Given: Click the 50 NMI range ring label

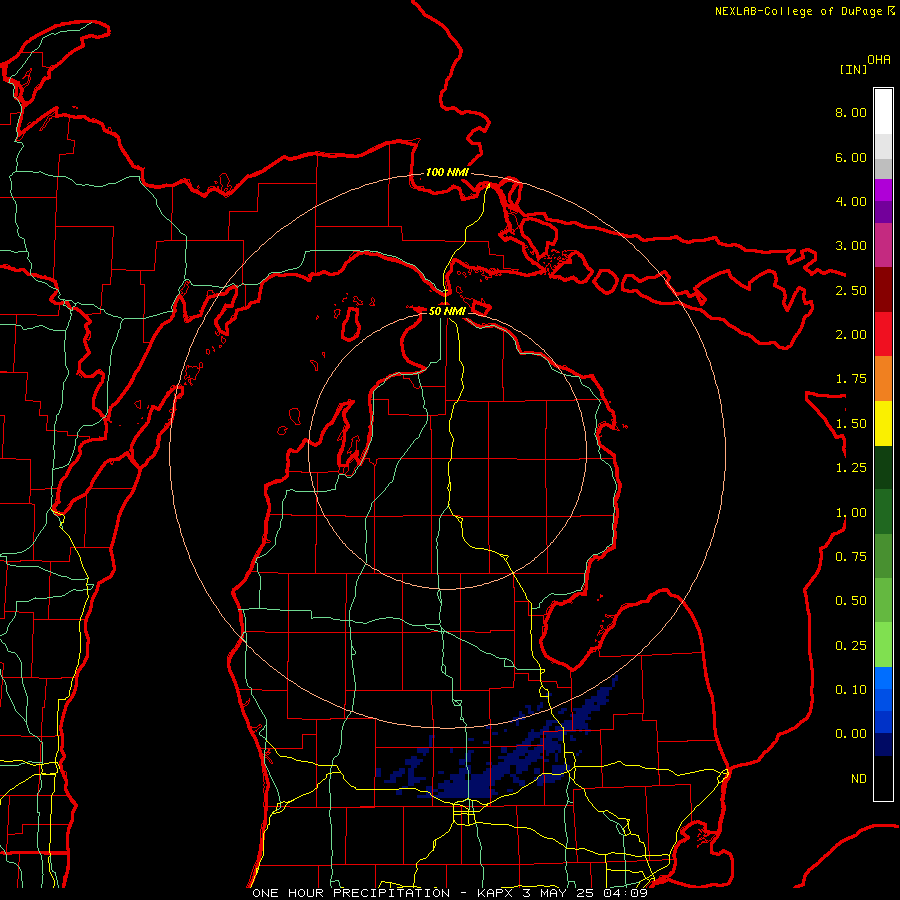Looking at the screenshot, I should click(447, 311).
